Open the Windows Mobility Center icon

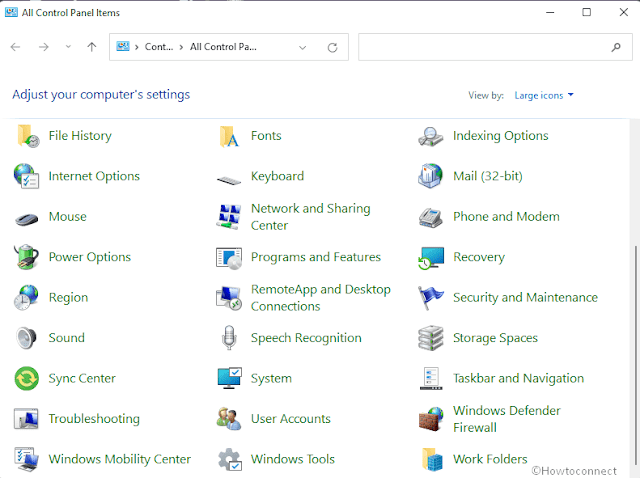pos(27,459)
